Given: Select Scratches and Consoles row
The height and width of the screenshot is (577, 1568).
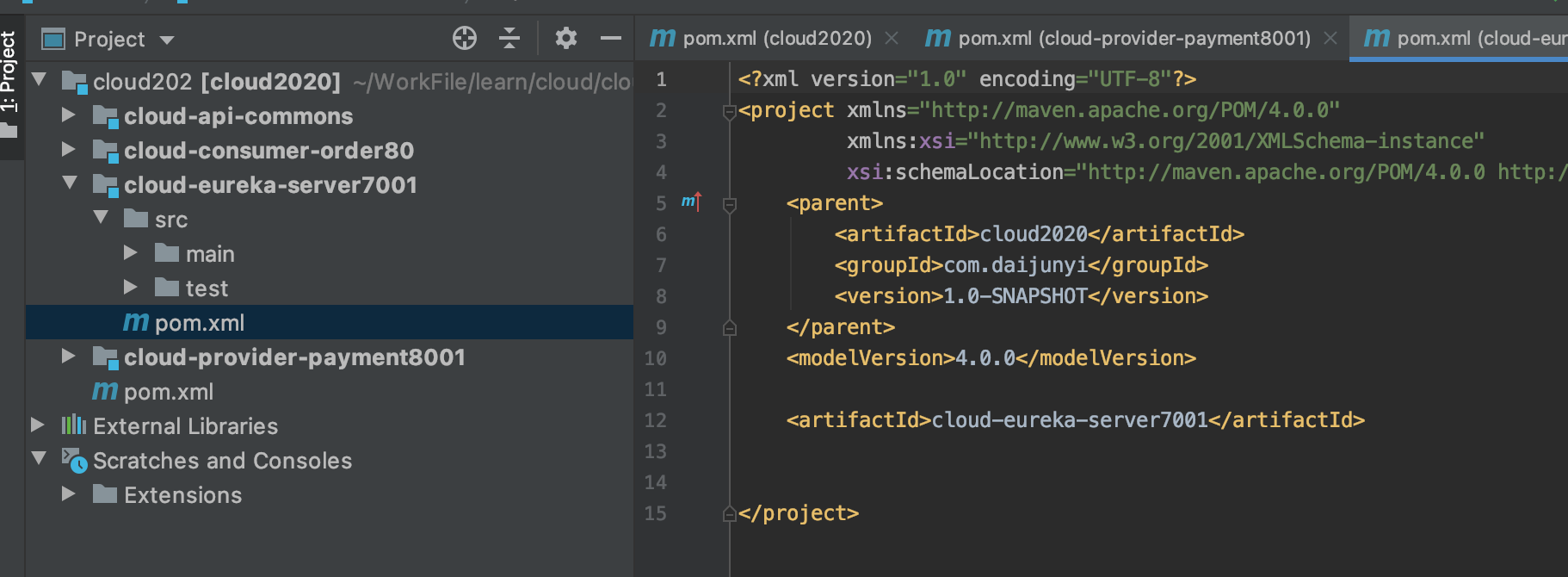Looking at the screenshot, I should click(330, 460).
